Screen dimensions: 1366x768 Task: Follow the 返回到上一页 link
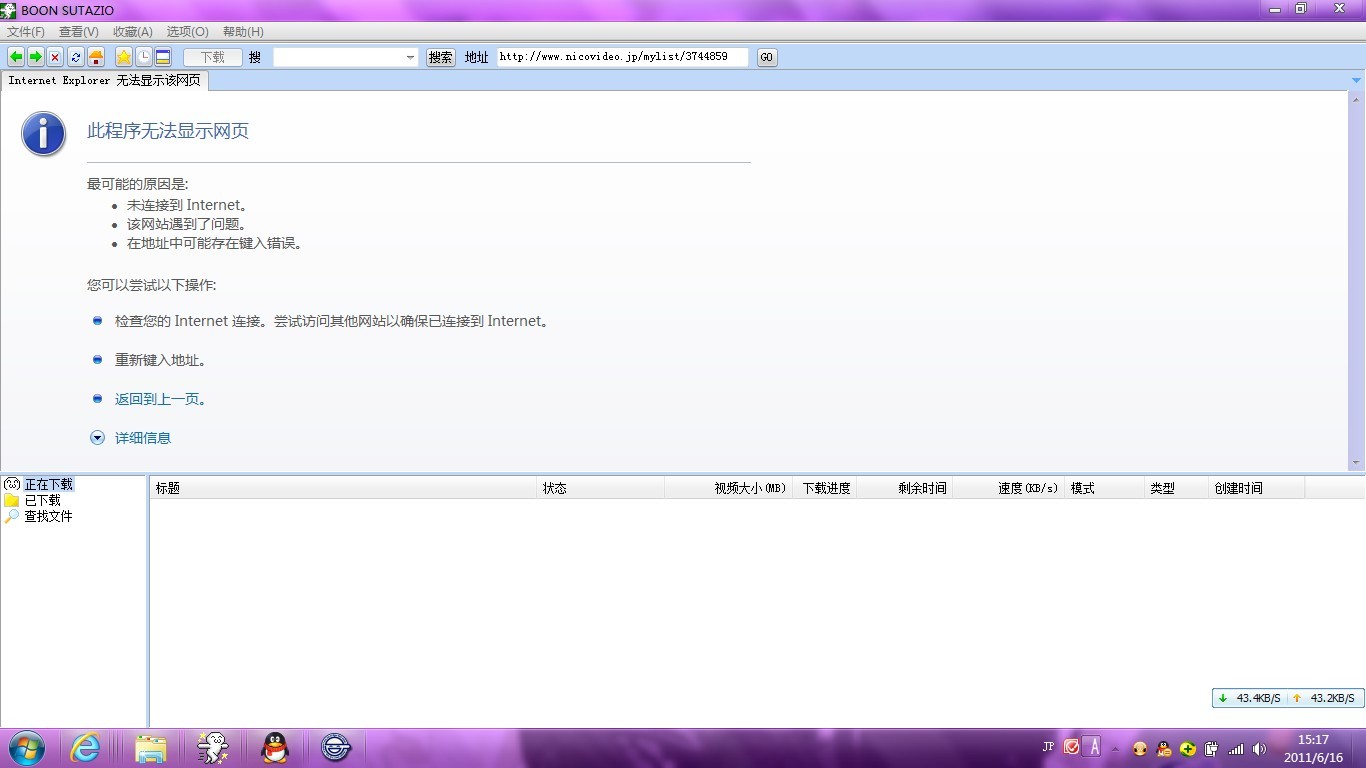click(x=160, y=399)
